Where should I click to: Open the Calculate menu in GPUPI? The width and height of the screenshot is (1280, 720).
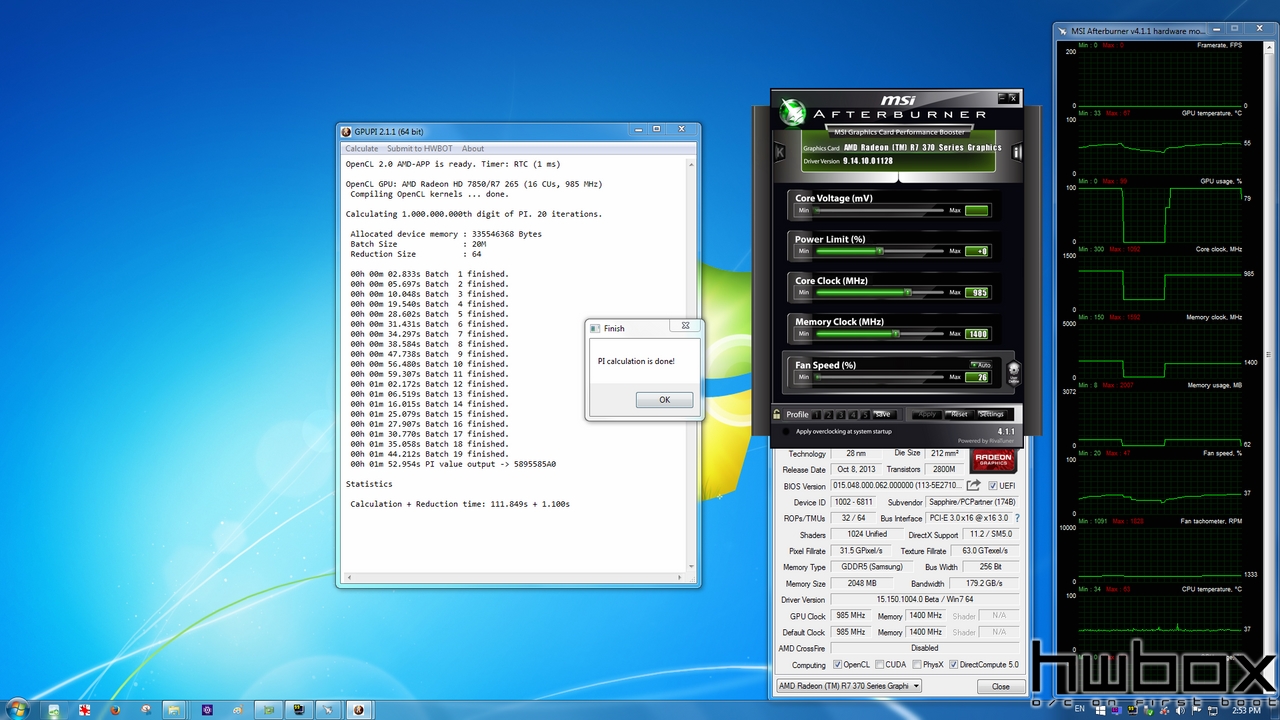pyautogui.click(x=362, y=149)
